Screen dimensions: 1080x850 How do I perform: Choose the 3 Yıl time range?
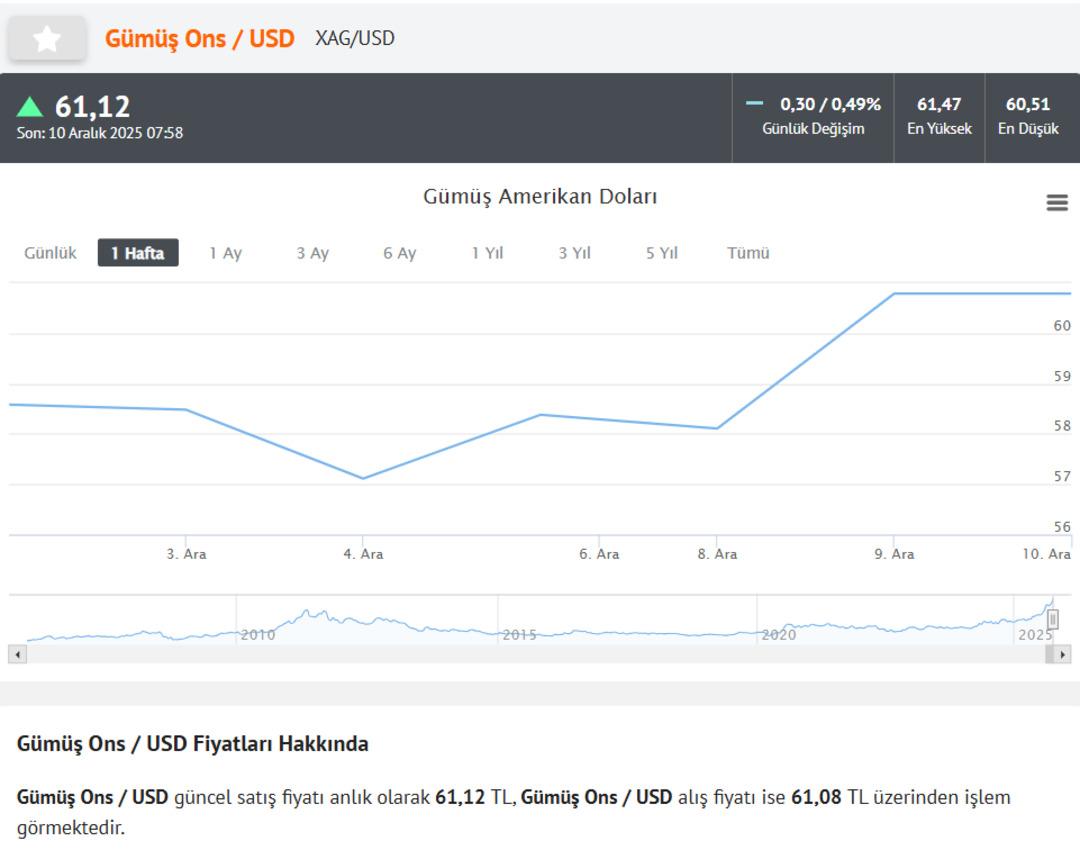point(574,253)
